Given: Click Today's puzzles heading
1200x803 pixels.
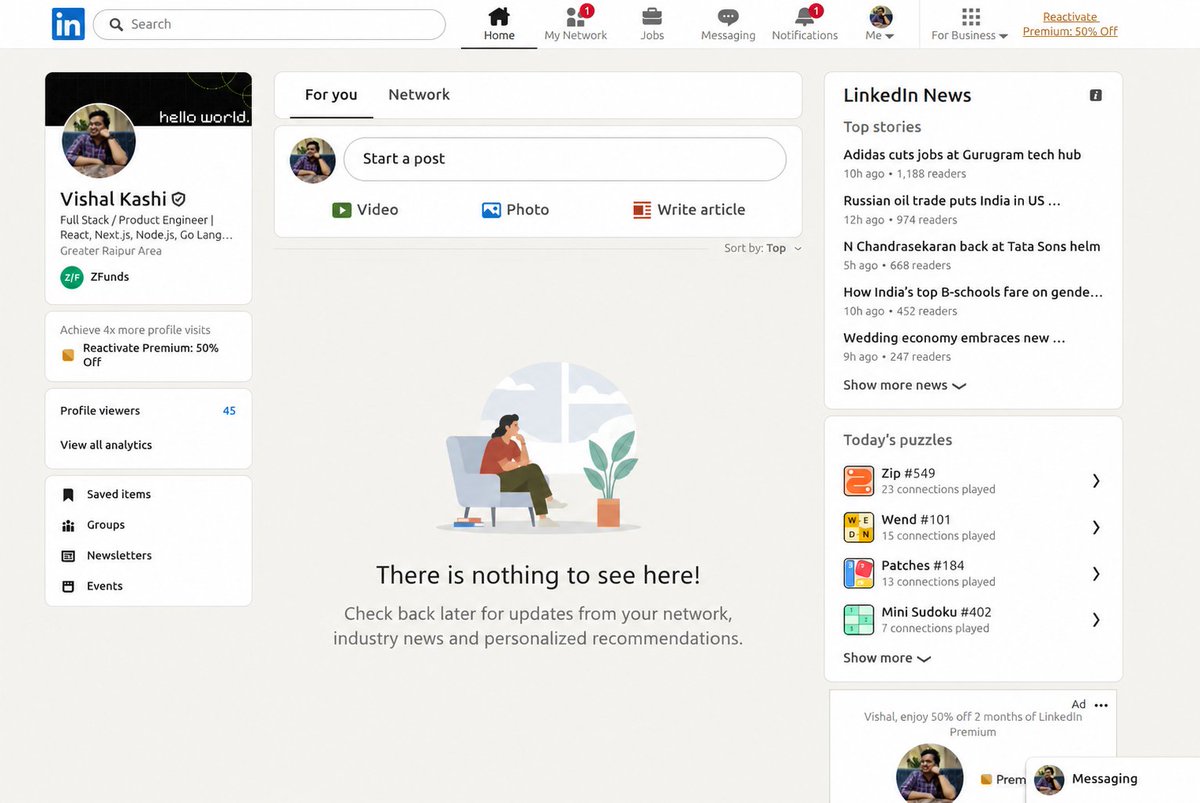Looking at the screenshot, I should point(897,440).
